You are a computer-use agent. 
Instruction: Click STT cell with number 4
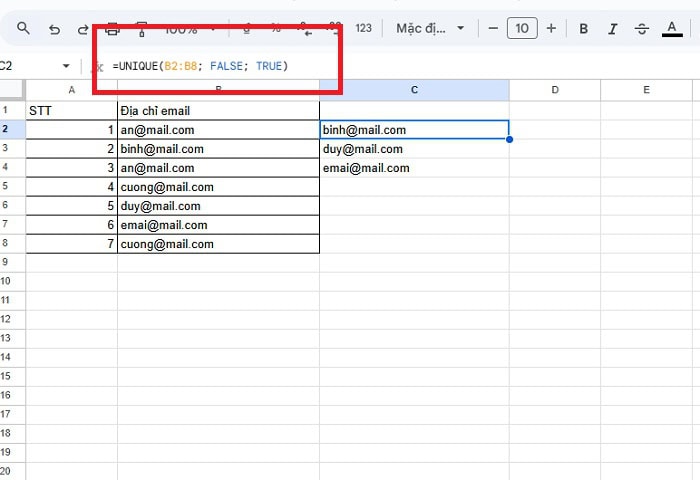(71, 187)
